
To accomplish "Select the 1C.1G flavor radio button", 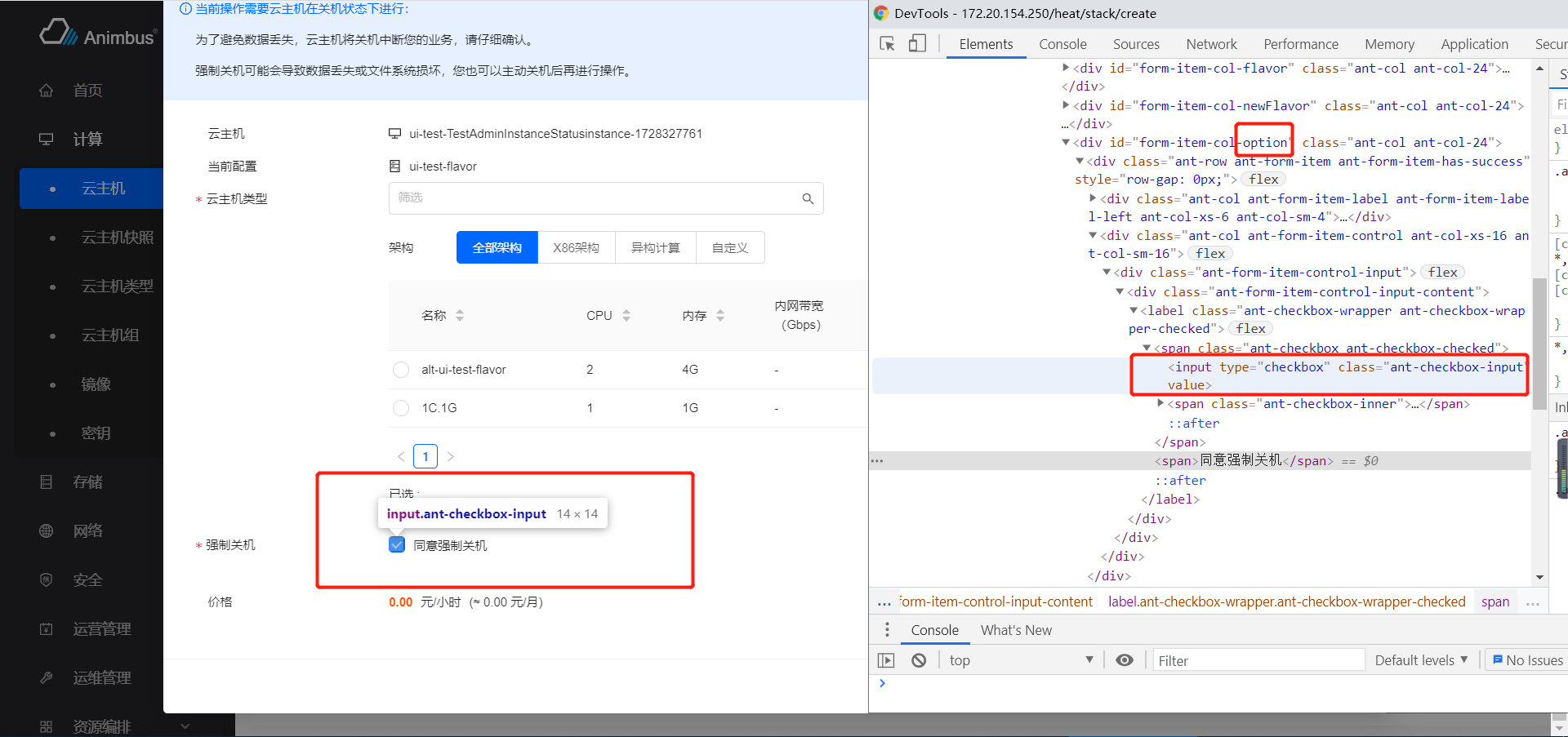I will point(401,408).
